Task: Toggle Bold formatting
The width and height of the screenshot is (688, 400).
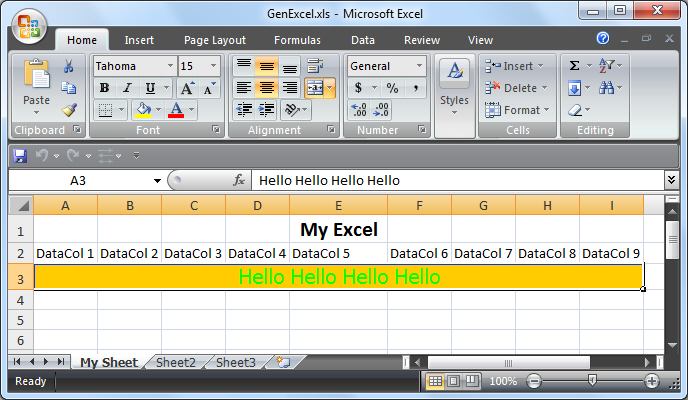Action: (x=104, y=88)
